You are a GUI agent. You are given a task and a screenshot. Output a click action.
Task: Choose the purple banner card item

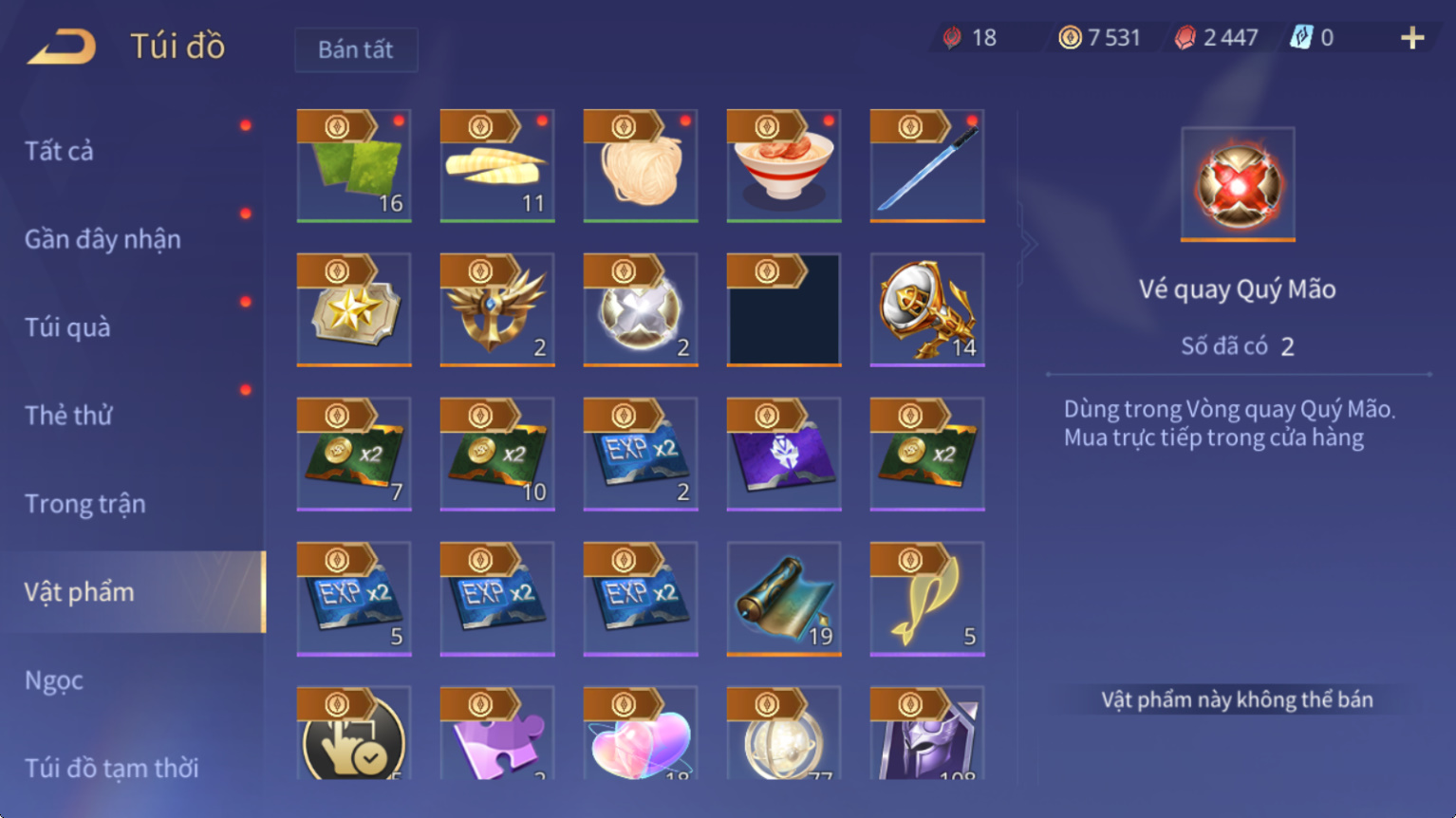click(784, 455)
